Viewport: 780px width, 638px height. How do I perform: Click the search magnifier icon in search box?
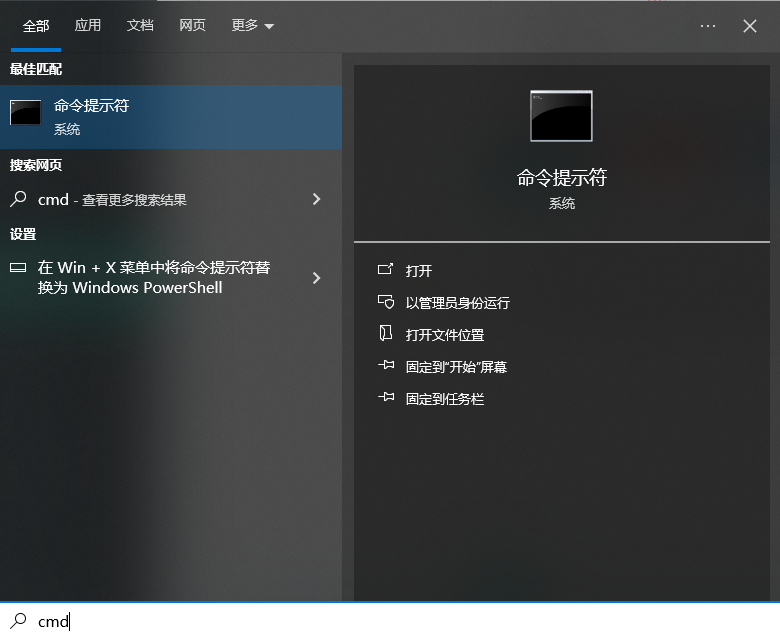pos(18,621)
